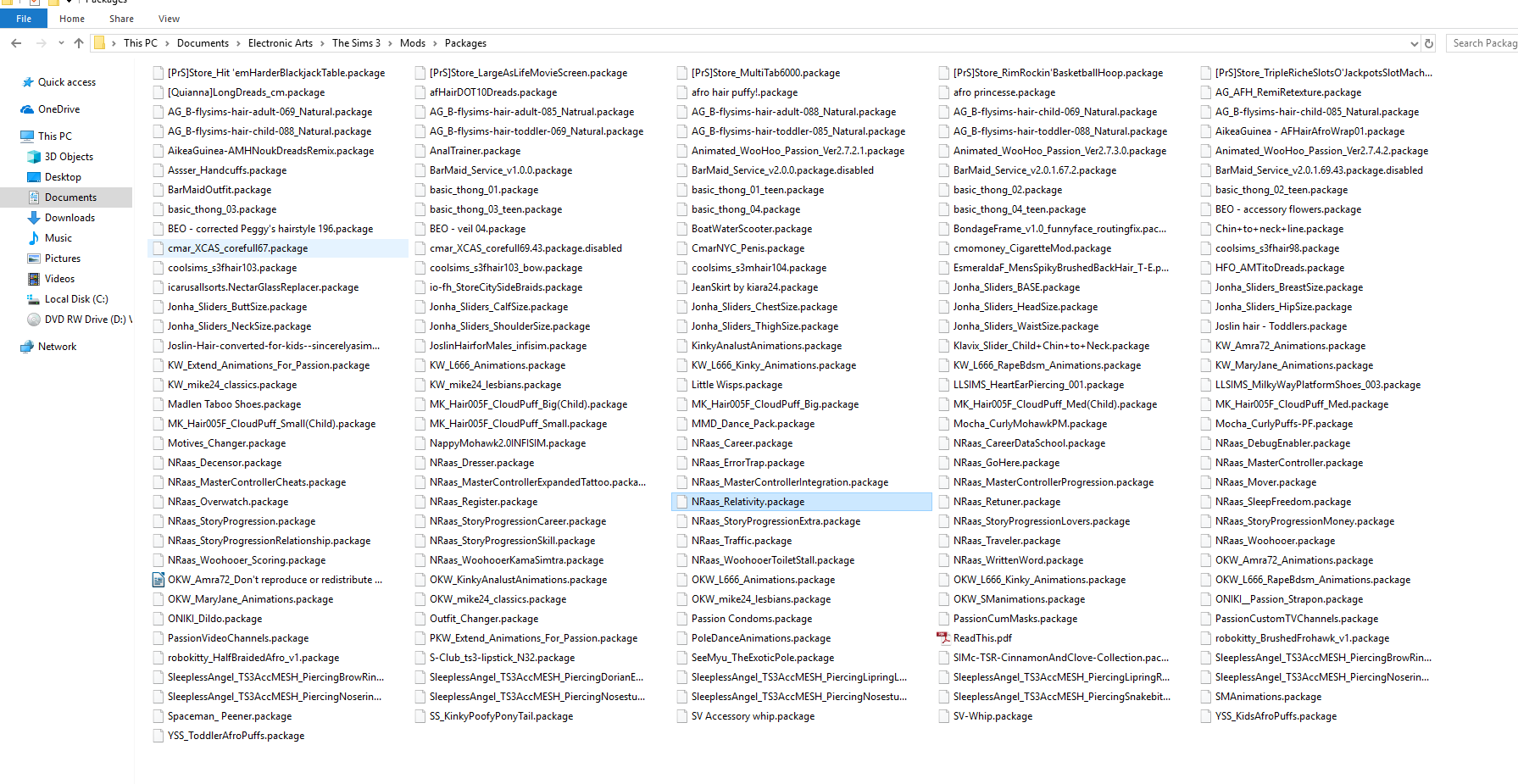Screen dimensions: 1518x784
Task: Expand the chevron after Electronic Arts breadcrumb
Action: click(322, 43)
